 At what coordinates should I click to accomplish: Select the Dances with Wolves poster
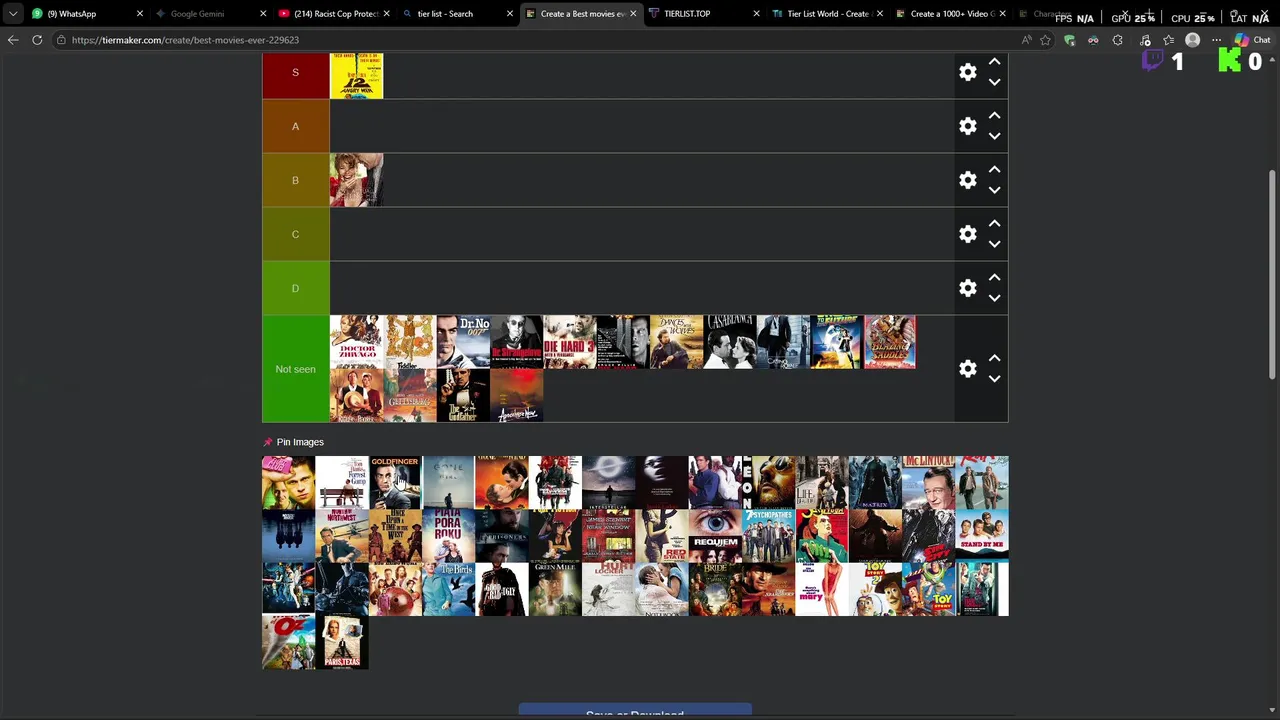[676, 342]
